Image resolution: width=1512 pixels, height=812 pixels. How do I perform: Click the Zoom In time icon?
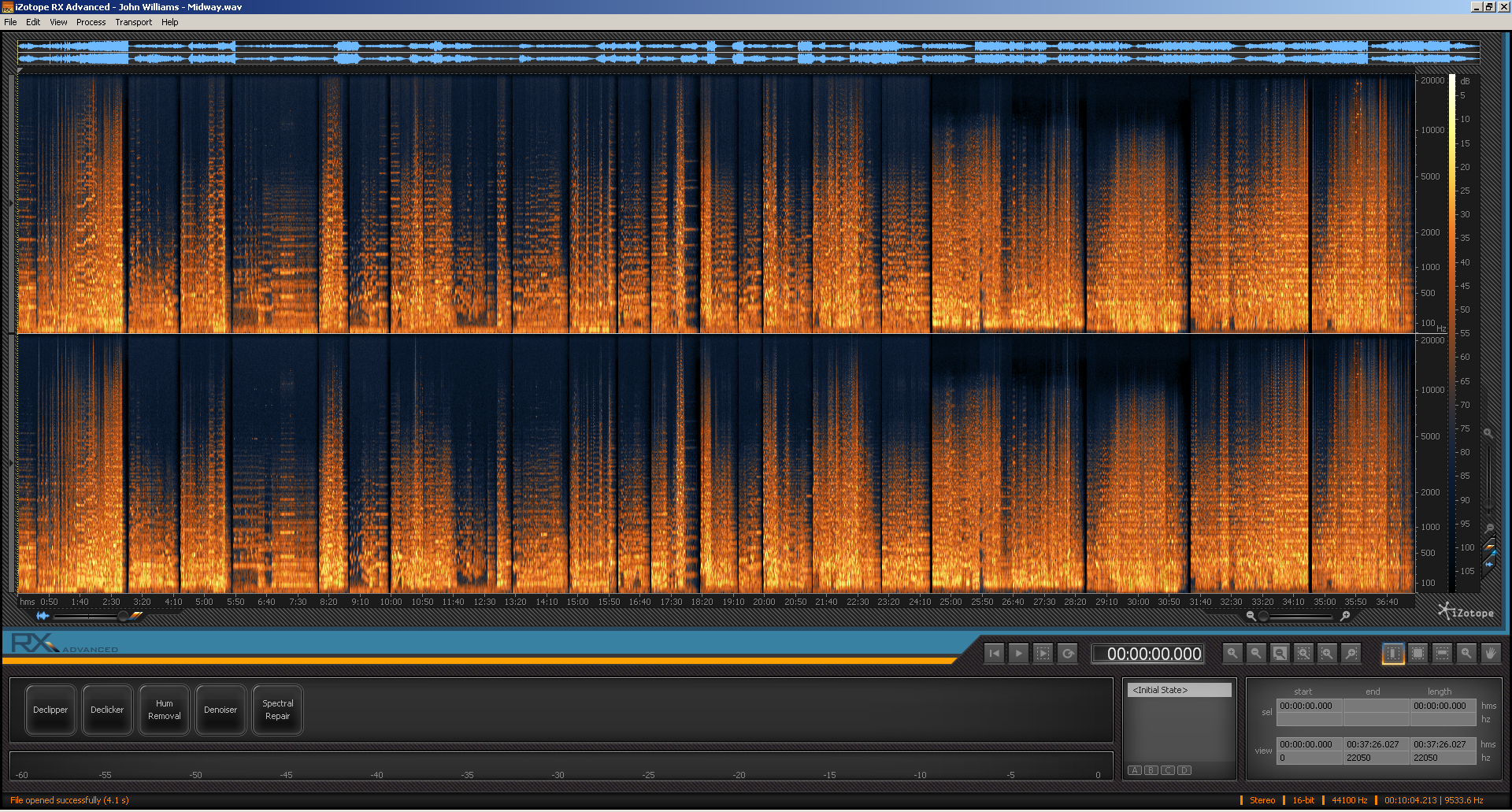pyautogui.click(x=1232, y=653)
